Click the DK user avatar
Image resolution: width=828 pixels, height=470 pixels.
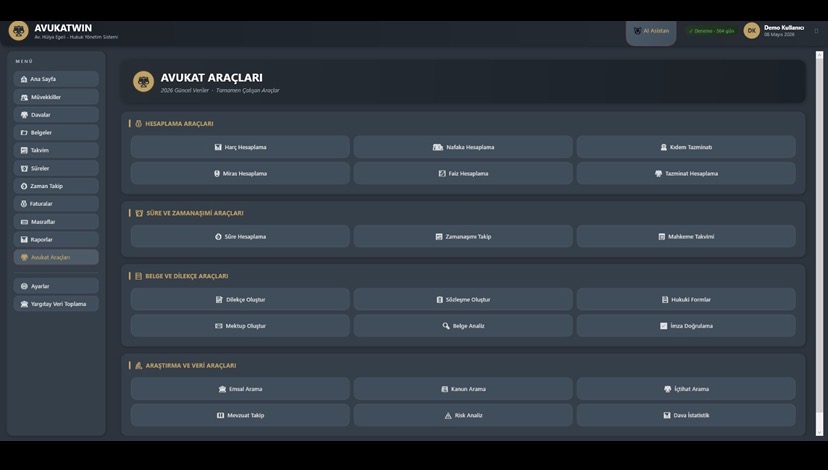point(751,31)
